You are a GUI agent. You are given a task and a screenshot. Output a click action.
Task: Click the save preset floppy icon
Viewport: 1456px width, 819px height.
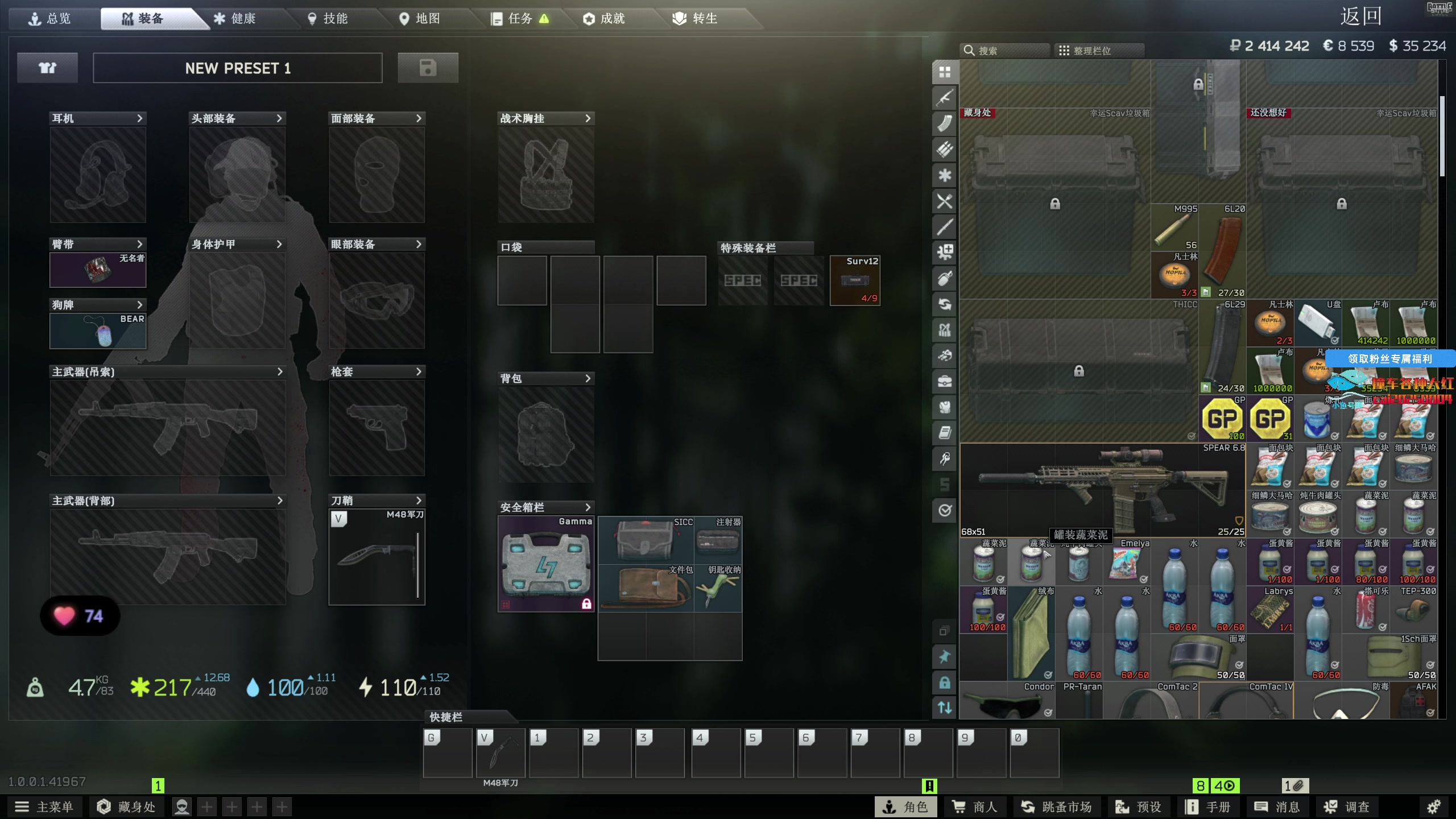click(428, 68)
